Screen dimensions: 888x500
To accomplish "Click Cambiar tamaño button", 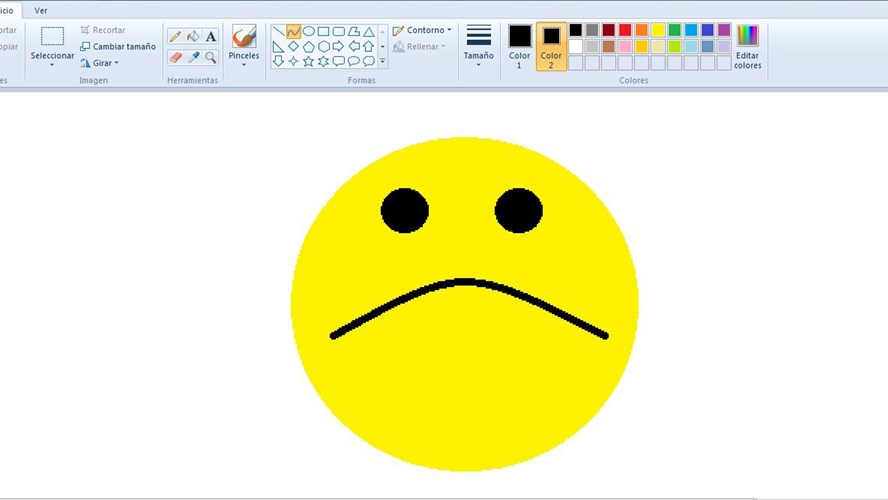I will [118, 46].
